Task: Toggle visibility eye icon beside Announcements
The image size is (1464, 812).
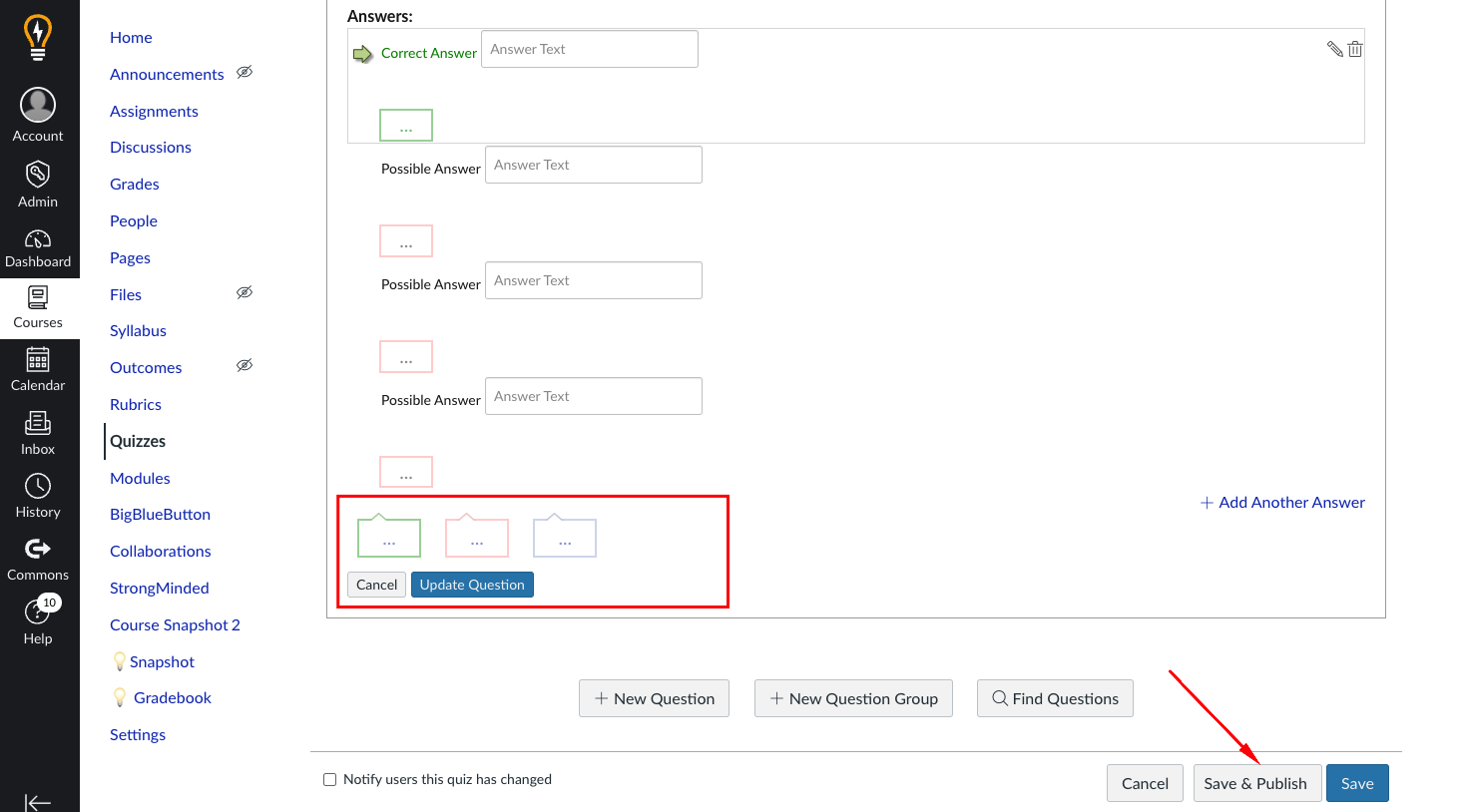Action: point(244,73)
